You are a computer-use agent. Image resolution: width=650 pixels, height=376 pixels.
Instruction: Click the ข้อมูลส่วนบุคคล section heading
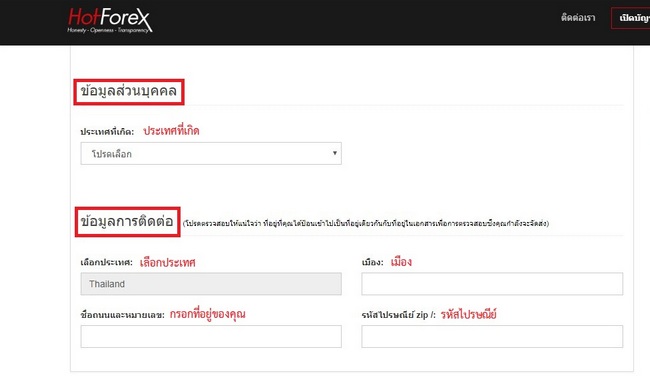(129, 91)
